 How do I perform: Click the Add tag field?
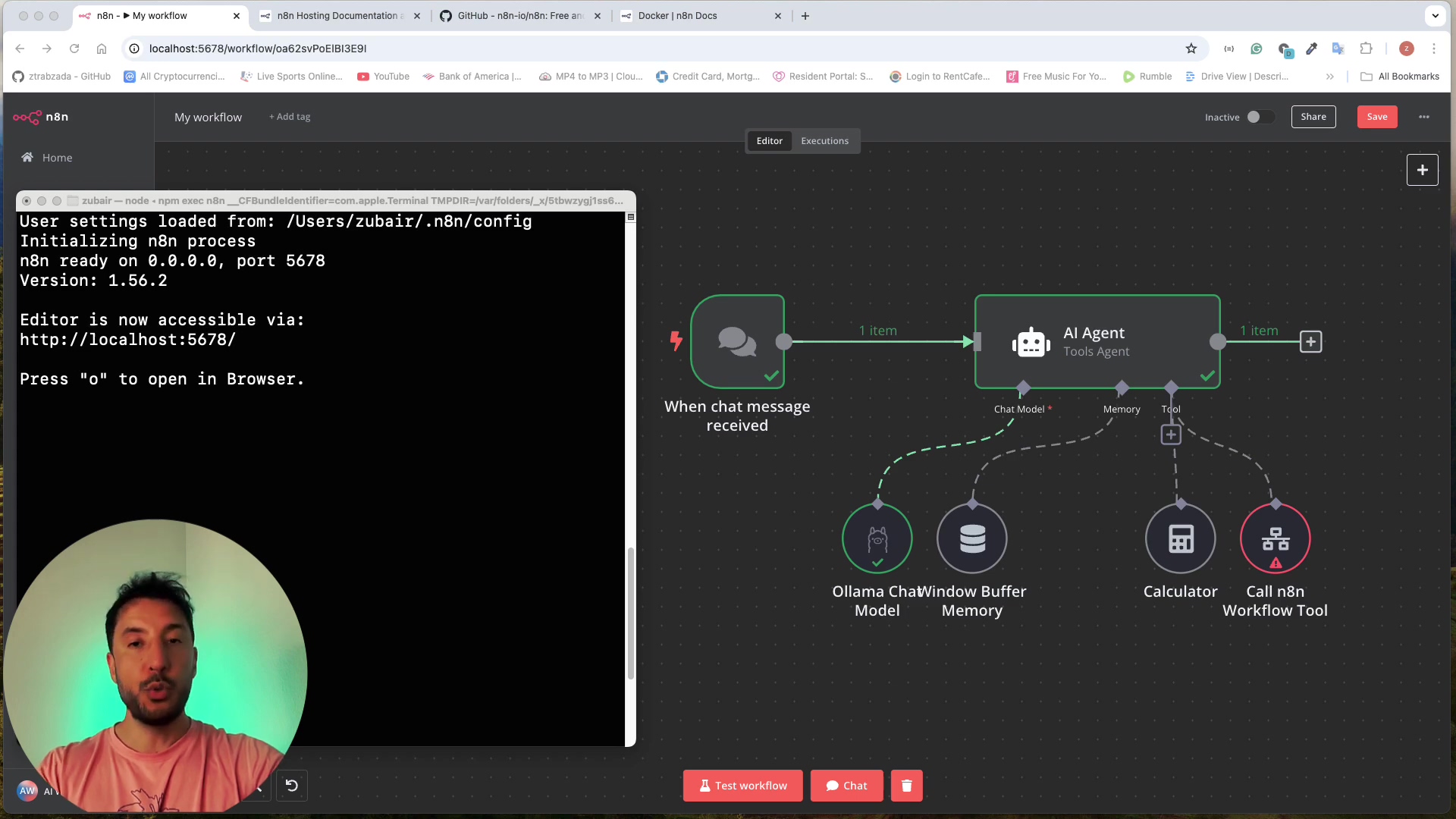(290, 117)
